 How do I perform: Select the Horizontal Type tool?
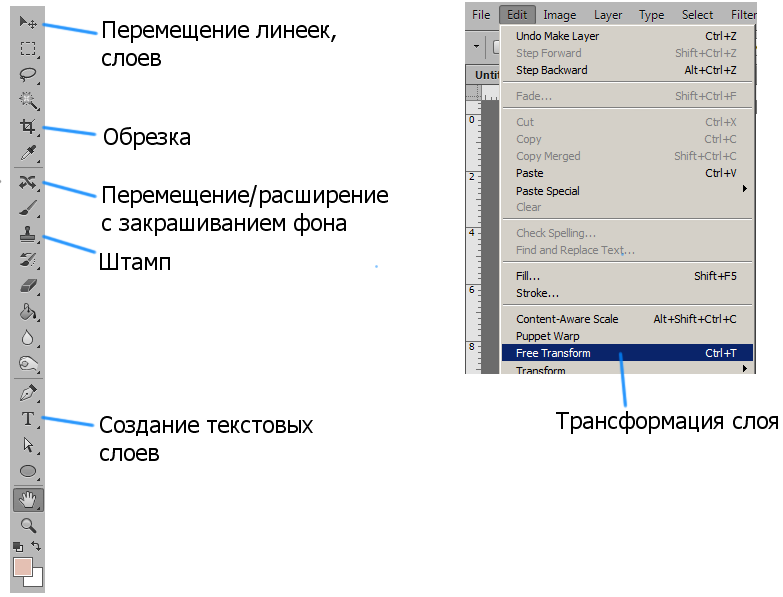[27, 419]
